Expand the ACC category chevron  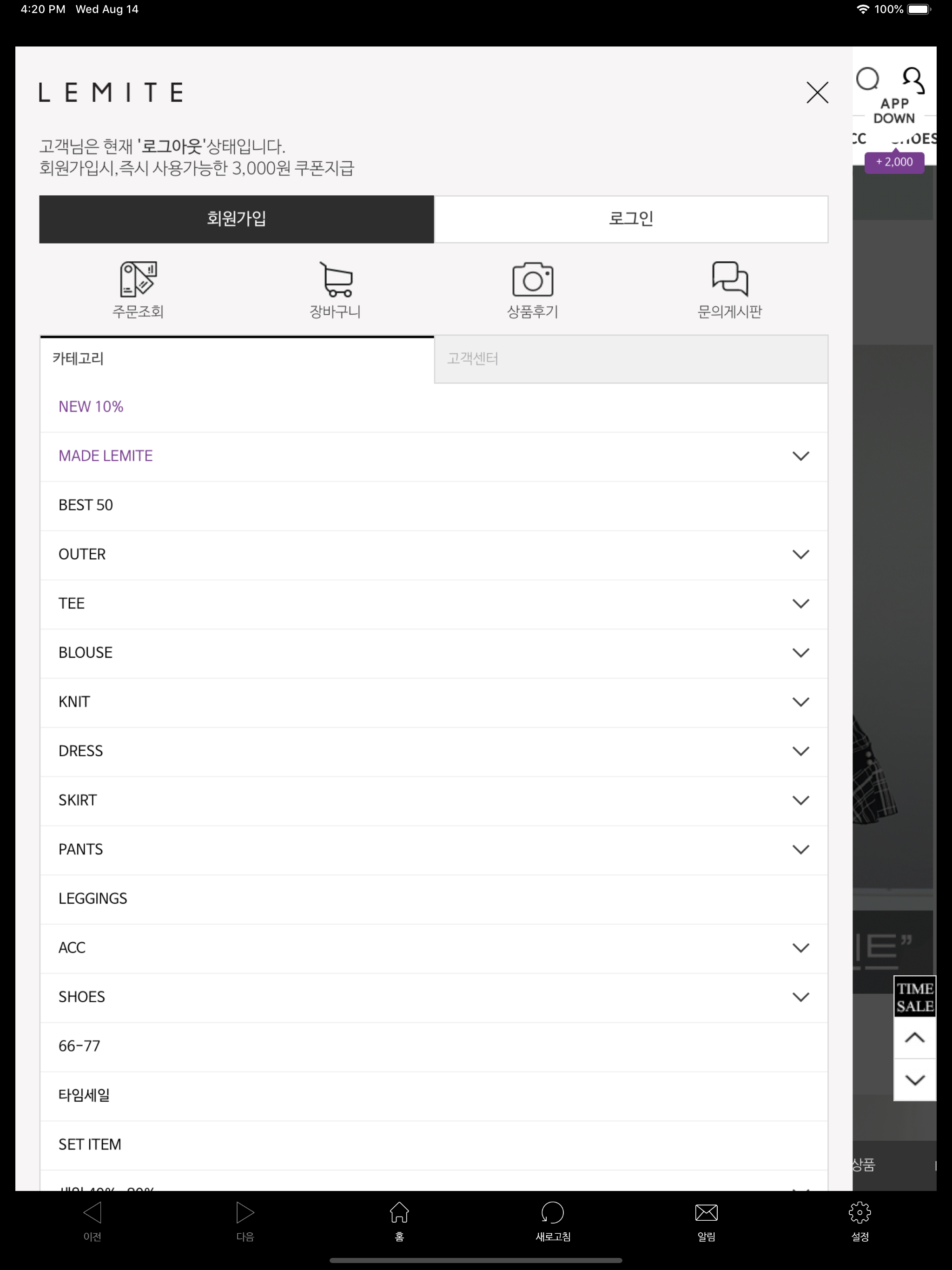tap(800, 948)
